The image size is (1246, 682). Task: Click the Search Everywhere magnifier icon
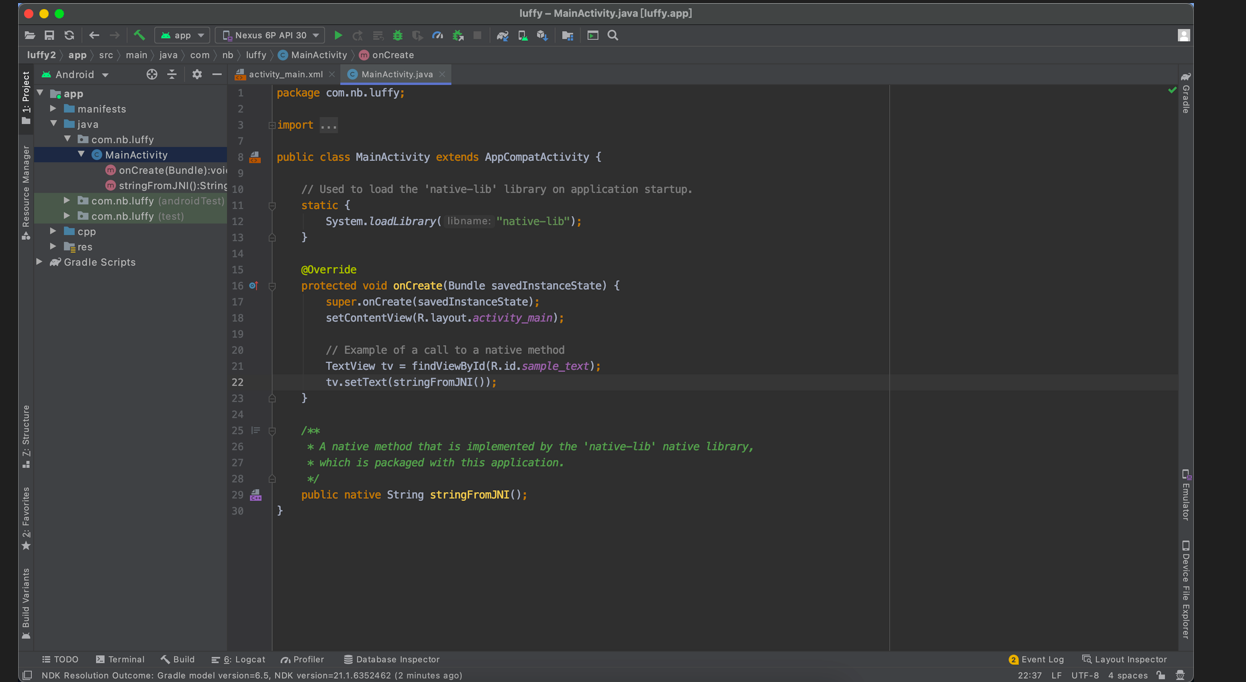[x=613, y=35]
